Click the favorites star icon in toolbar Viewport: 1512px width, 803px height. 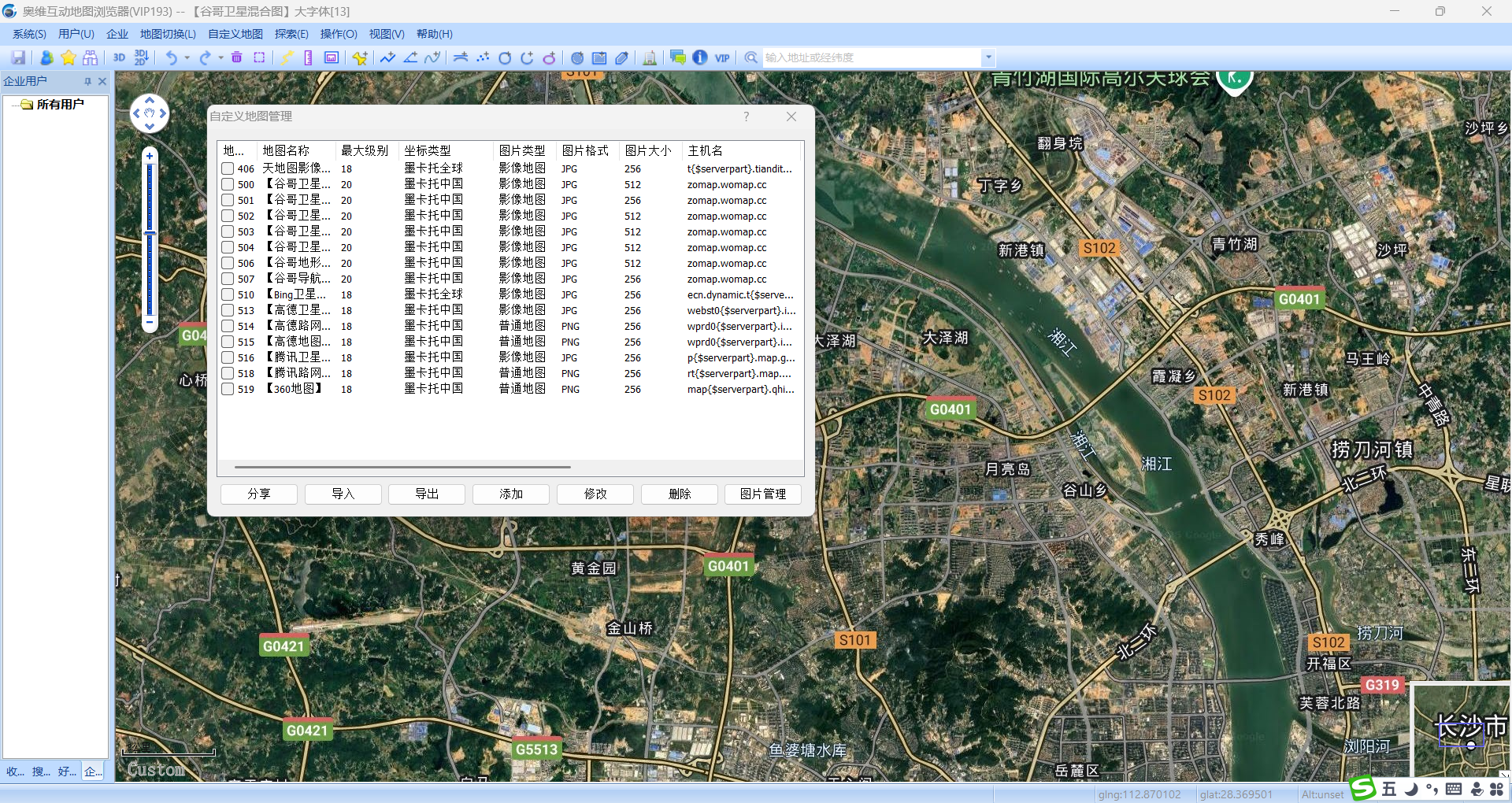[69, 57]
